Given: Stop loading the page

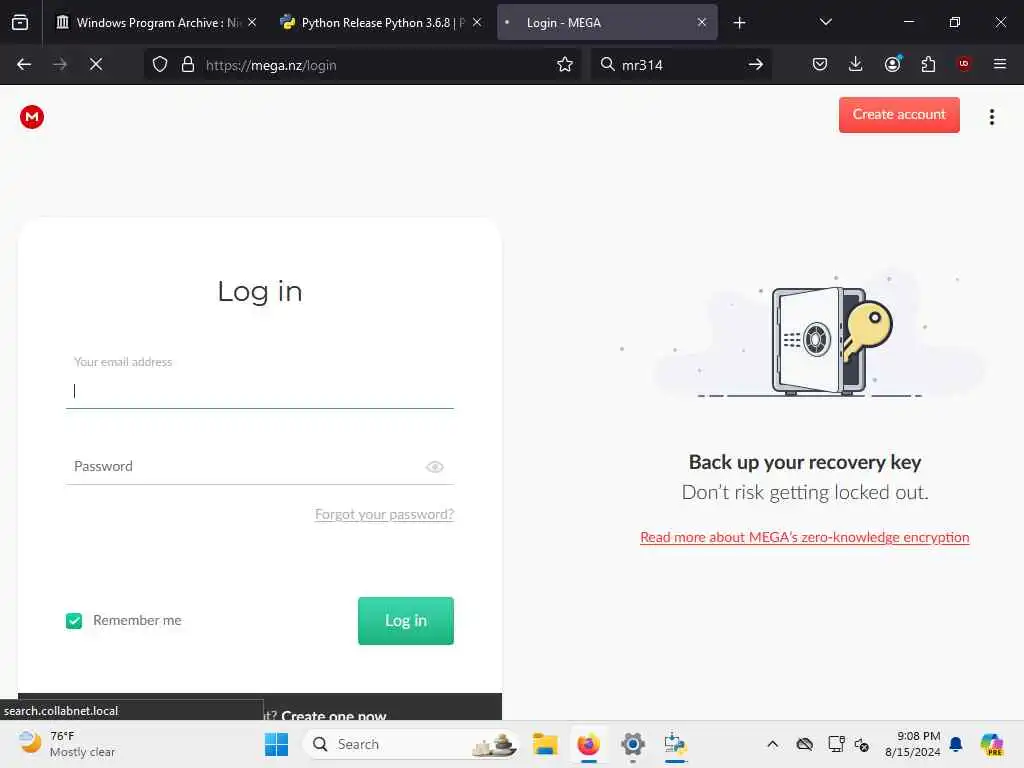Looking at the screenshot, I should (96, 64).
